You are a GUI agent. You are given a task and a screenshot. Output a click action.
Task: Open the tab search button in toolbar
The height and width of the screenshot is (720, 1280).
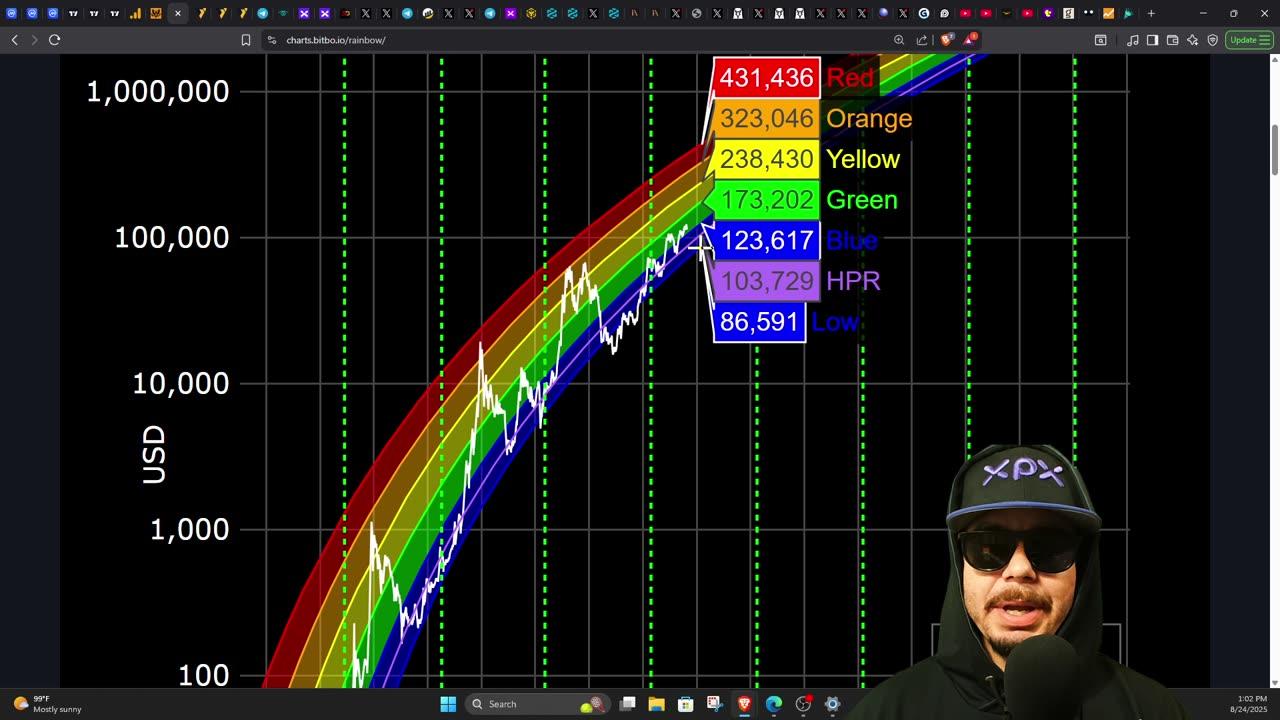pos(1100,40)
